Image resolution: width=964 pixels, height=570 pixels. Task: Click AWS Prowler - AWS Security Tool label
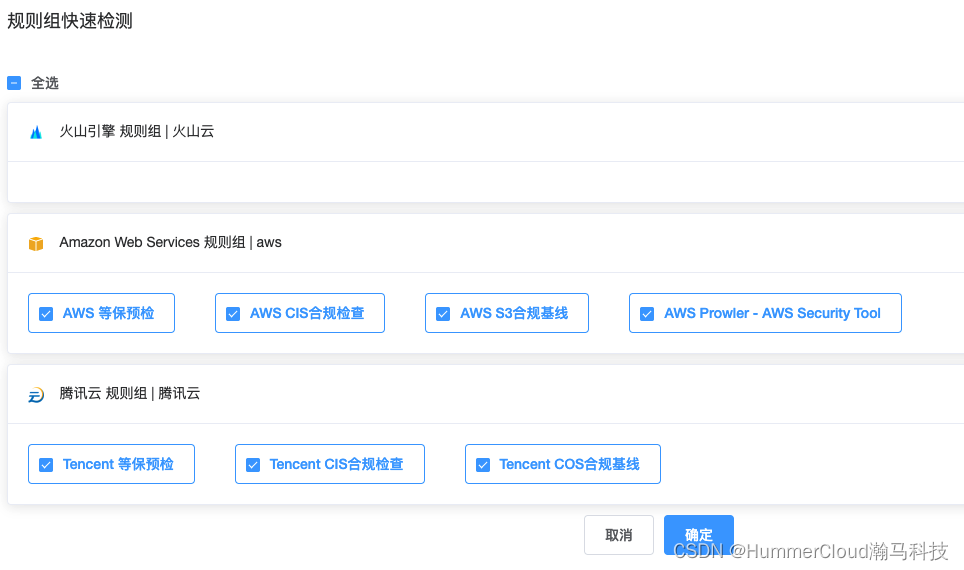click(x=772, y=314)
